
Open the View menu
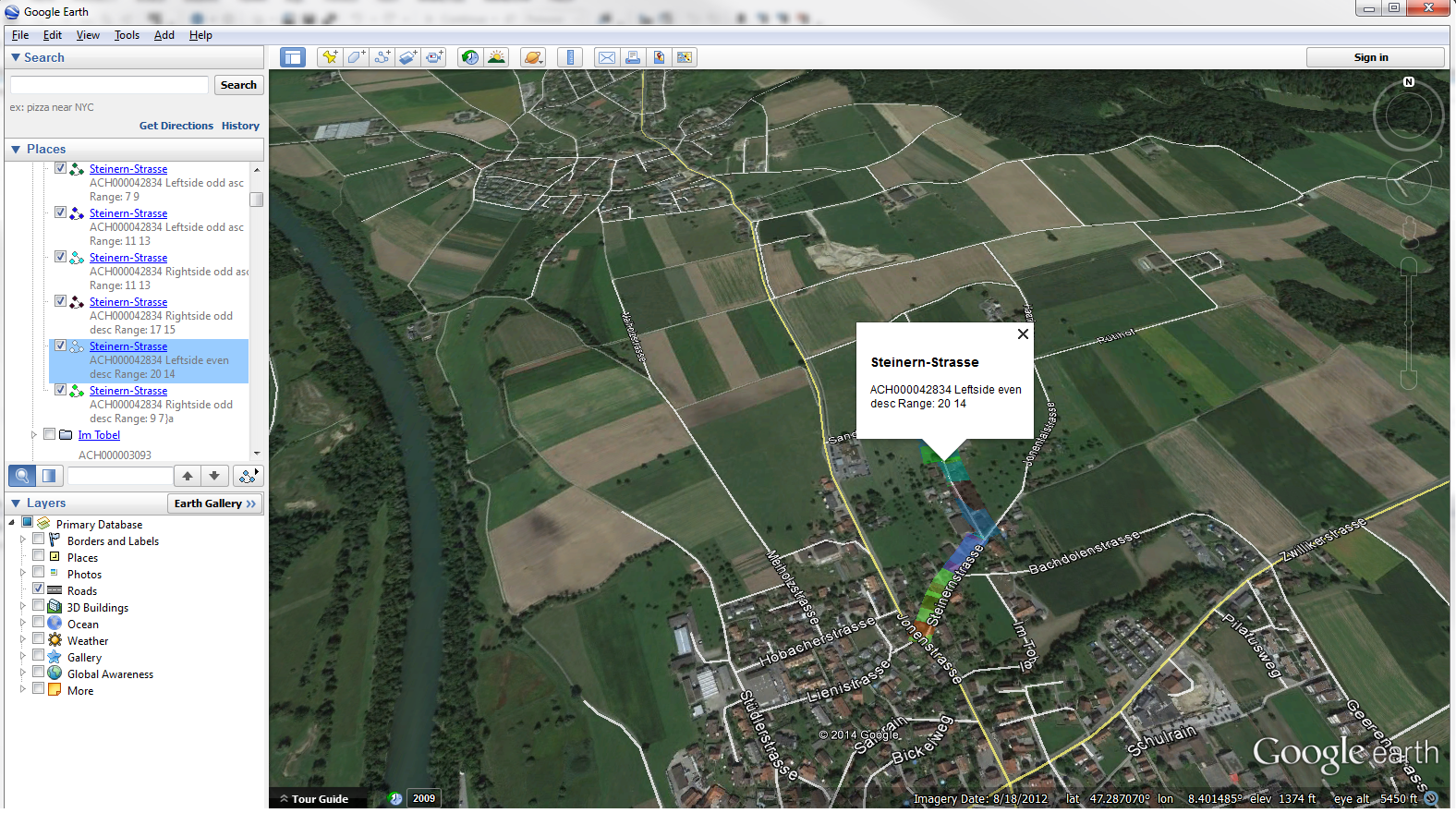[88, 35]
